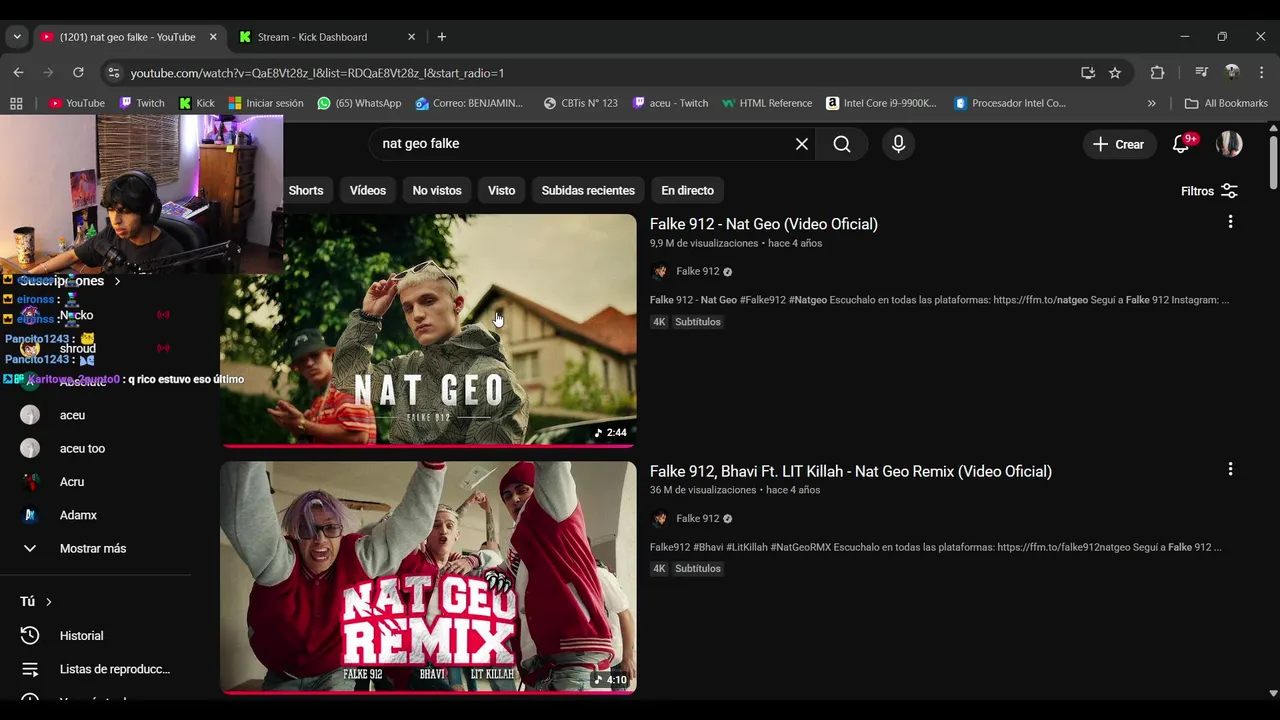1280x720 pixels.
Task: Open the YouTube bookmark
Action: 77,103
